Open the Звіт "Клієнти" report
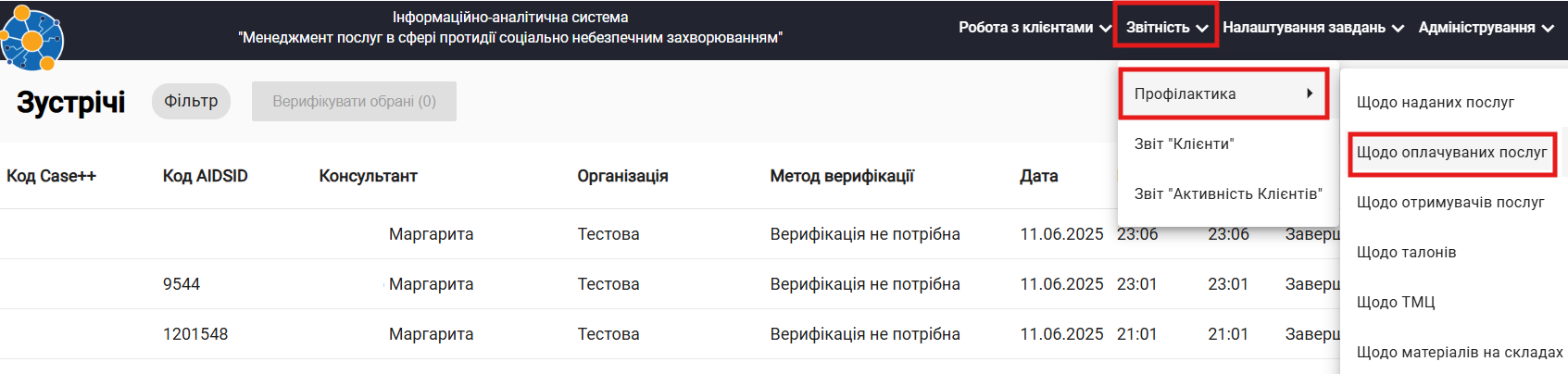Viewport: 1568px width, 374px height. (1184, 143)
